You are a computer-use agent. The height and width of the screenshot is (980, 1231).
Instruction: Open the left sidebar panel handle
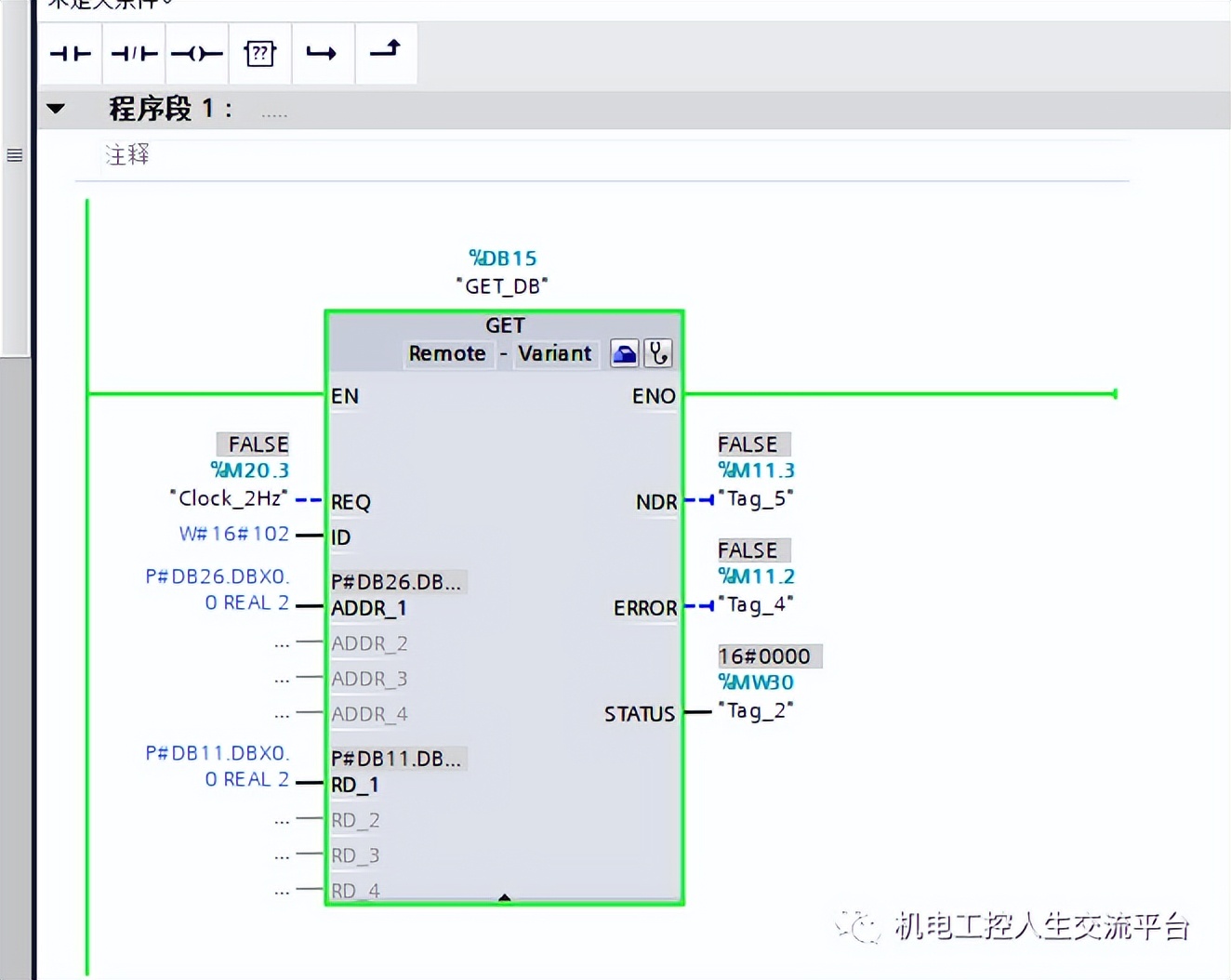click(x=14, y=156)
